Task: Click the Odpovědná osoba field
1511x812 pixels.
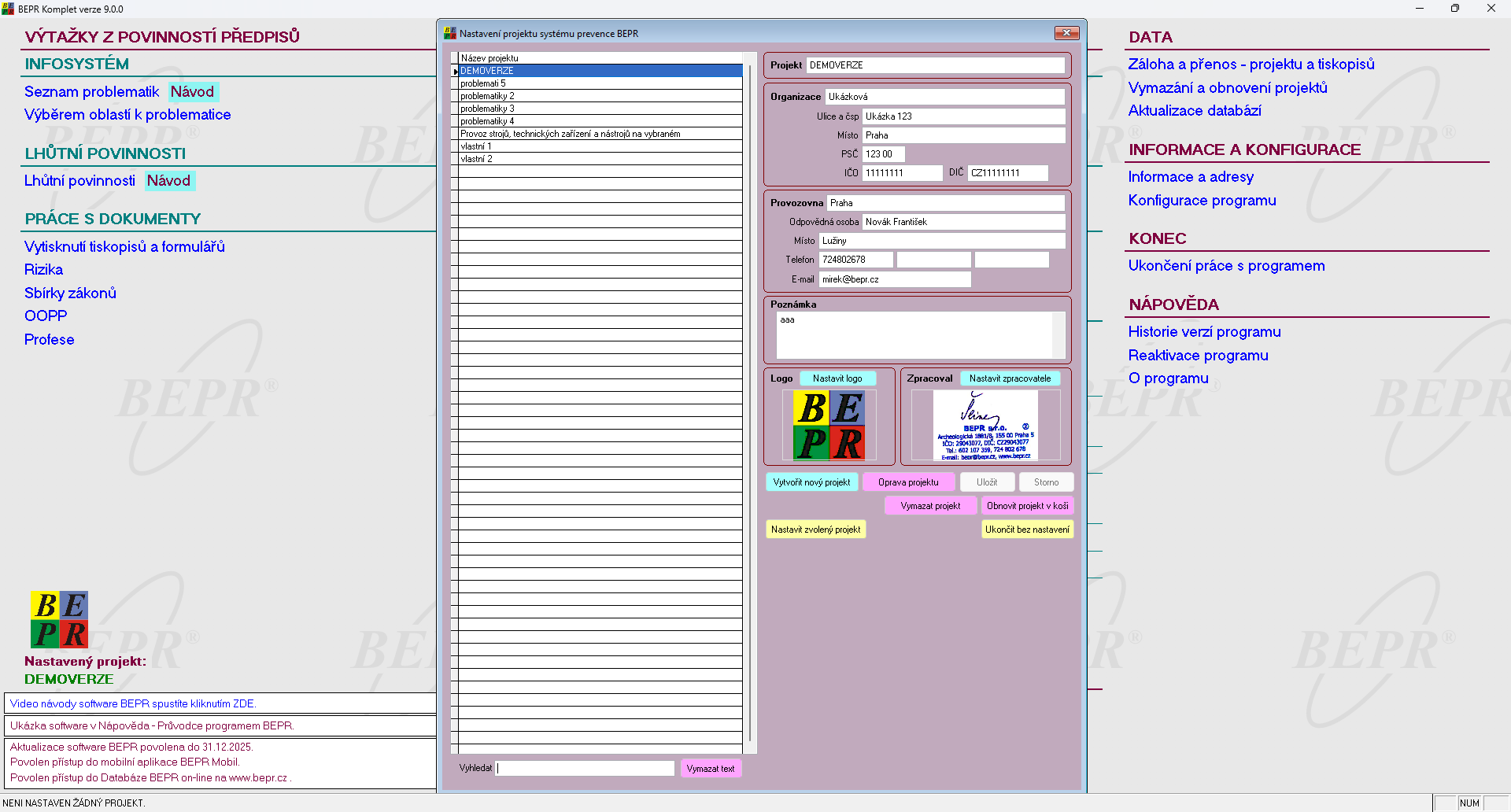Action: tap(964, 222)
